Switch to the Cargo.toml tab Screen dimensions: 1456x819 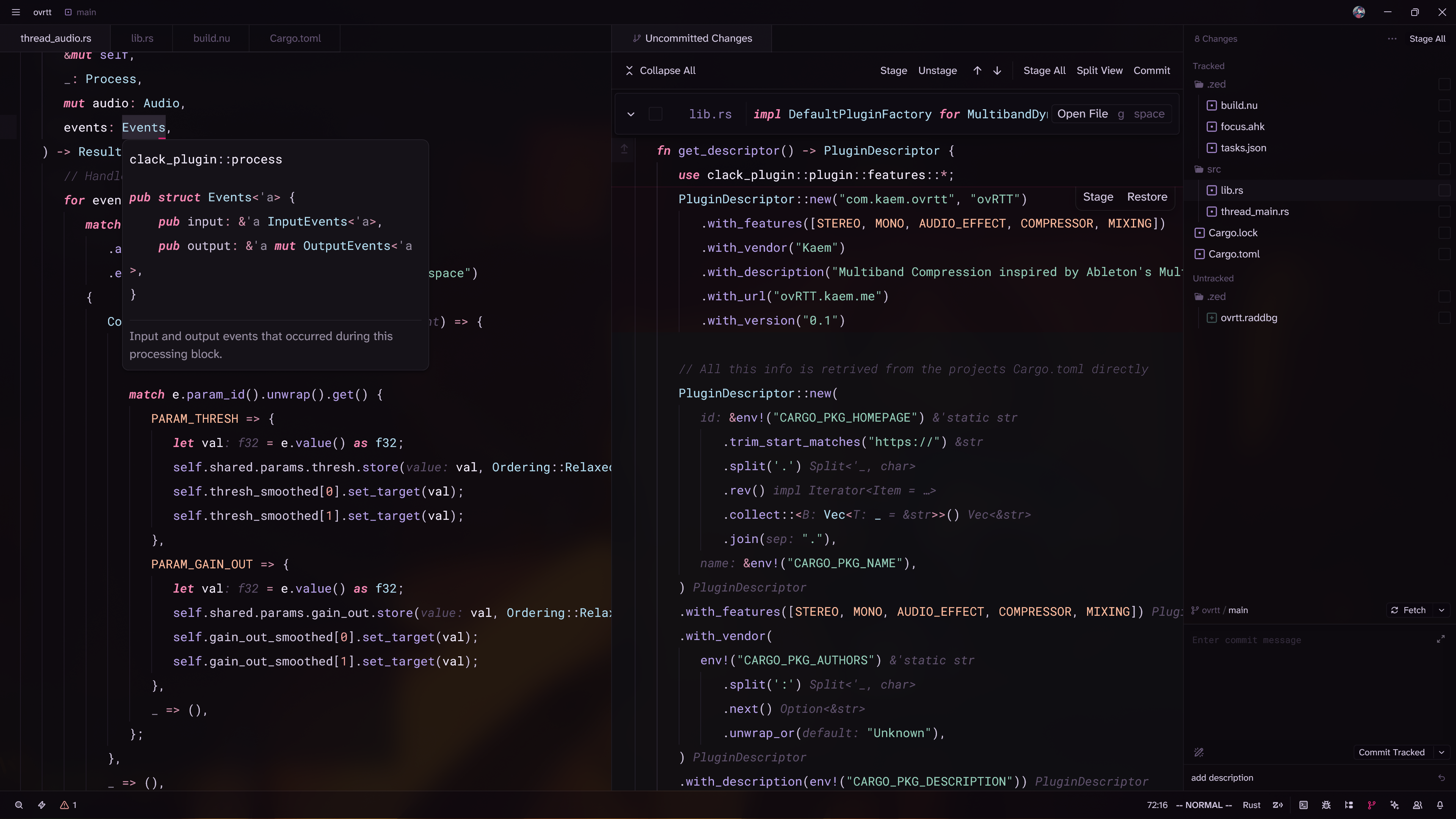click(295, 38)
